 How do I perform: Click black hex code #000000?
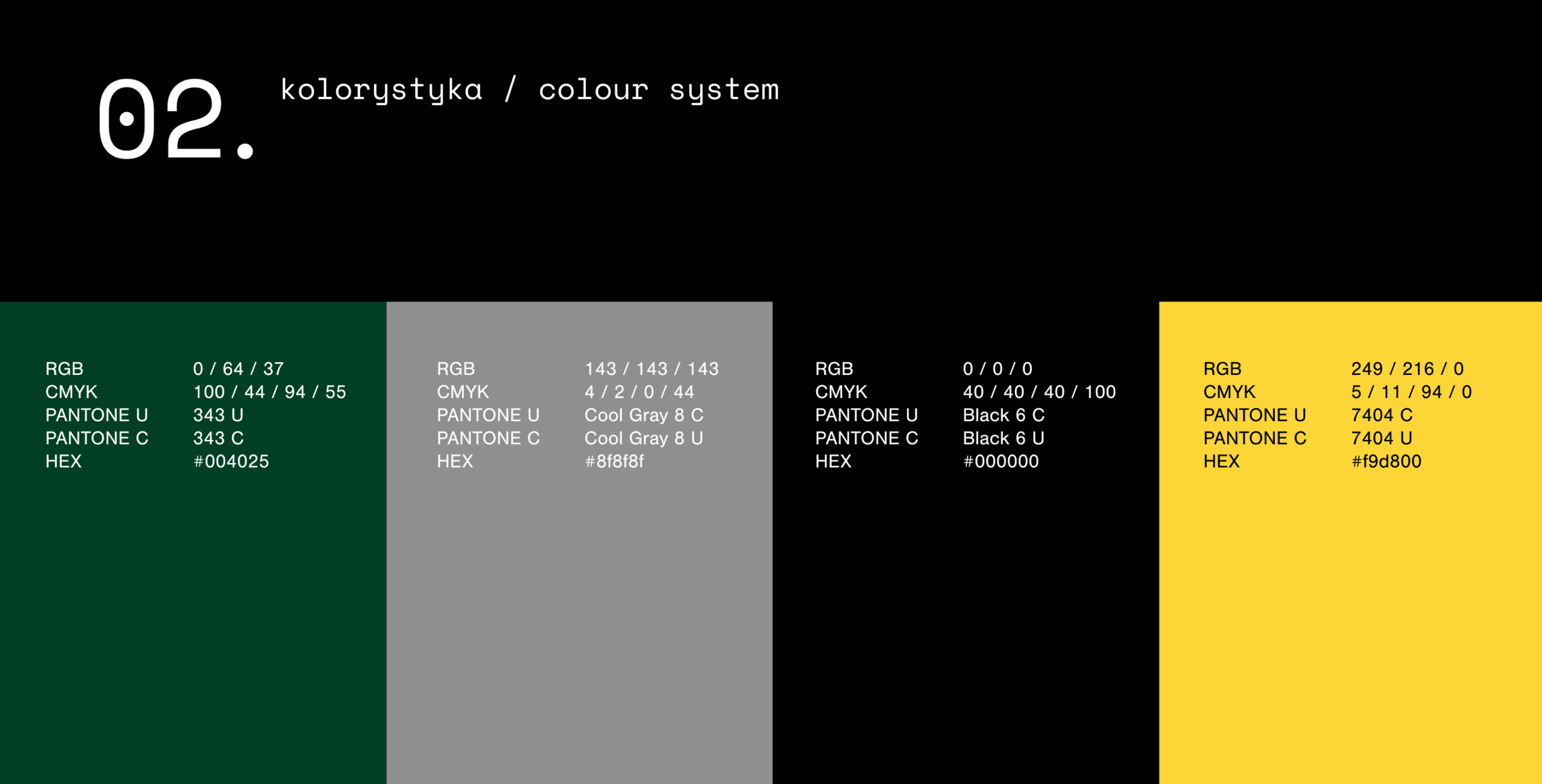click(1000, 462)
